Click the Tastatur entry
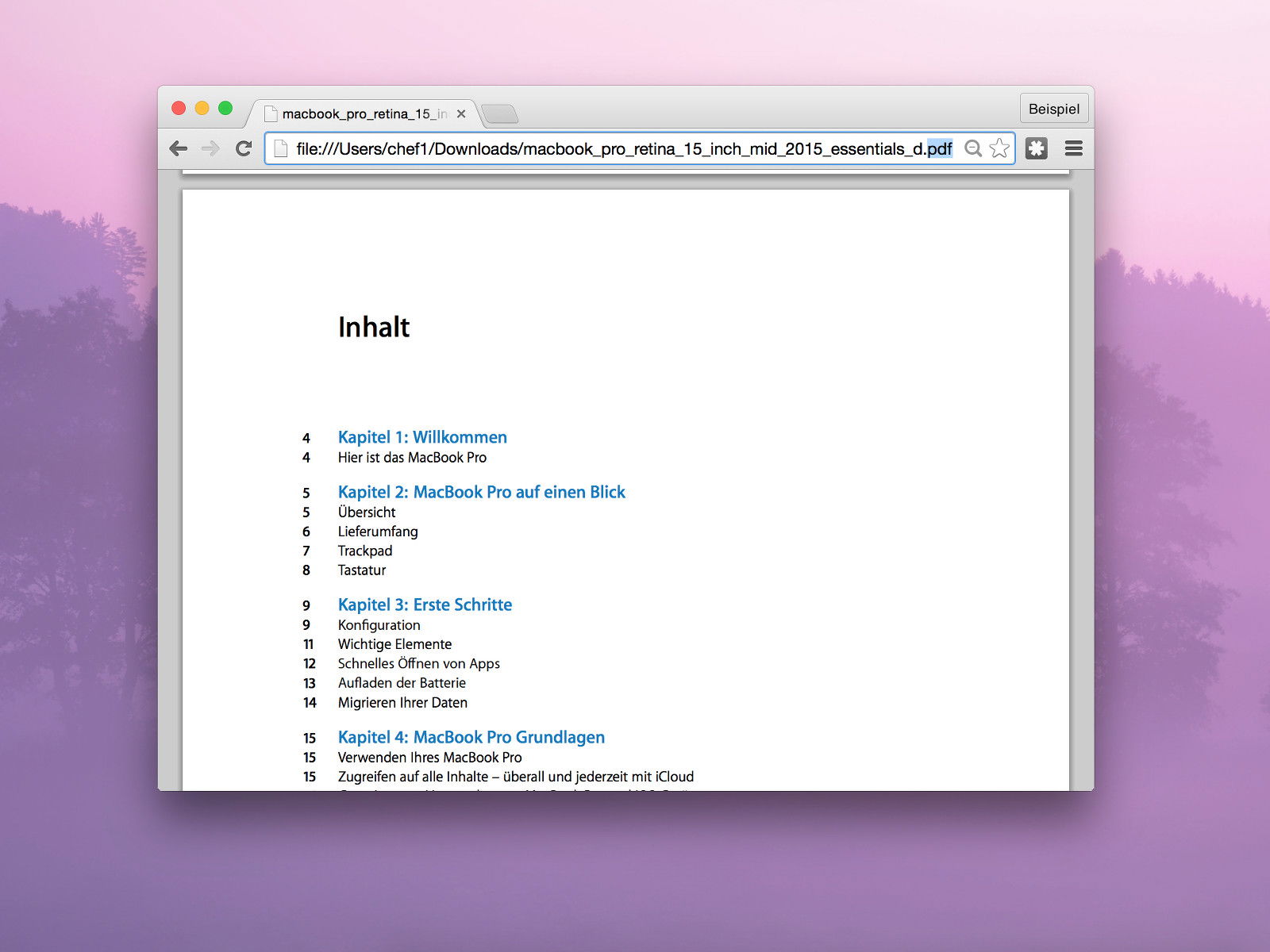1270x952 pixels. click(x=362, y=570)
